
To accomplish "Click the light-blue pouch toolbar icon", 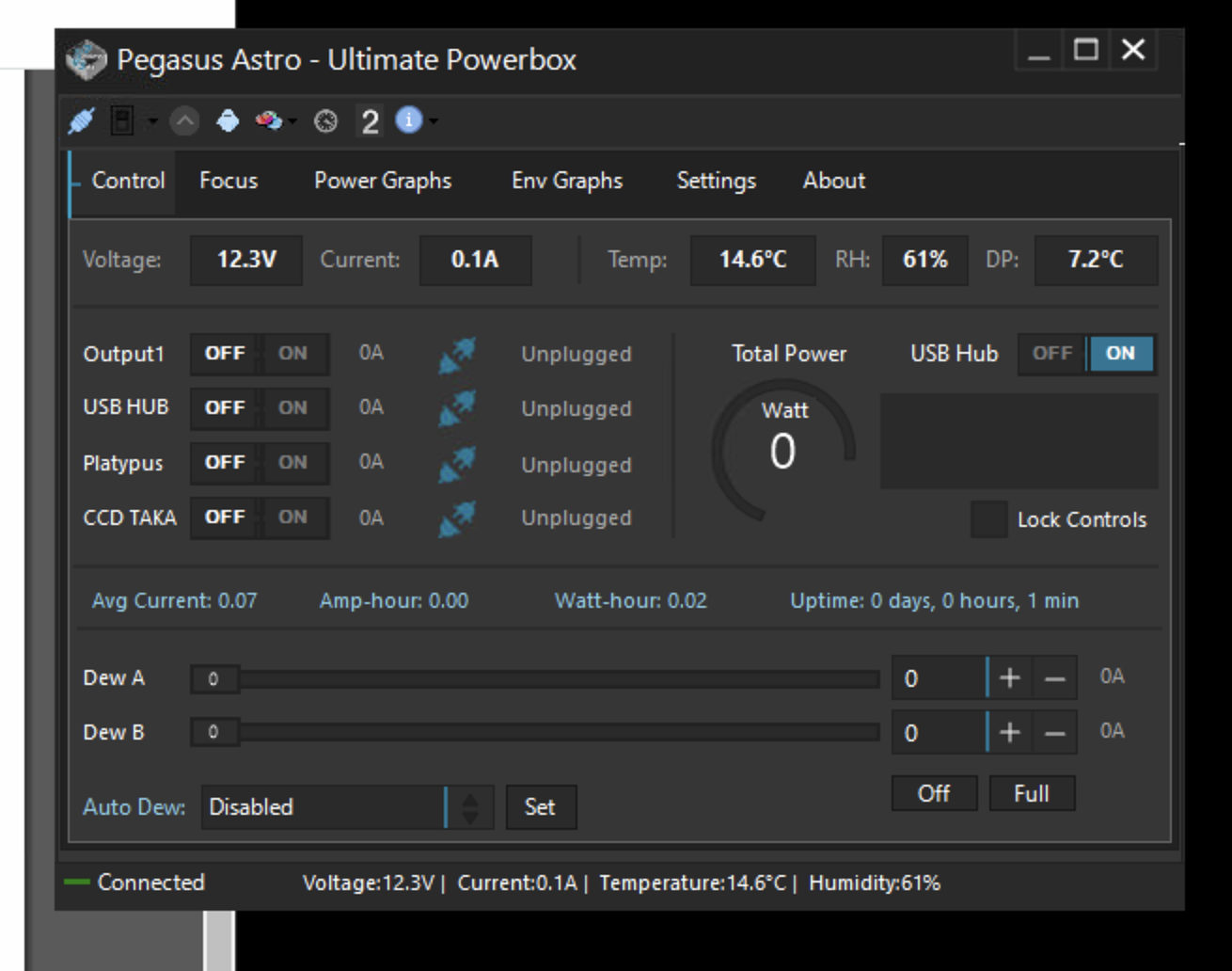I will tap(228, 120).
